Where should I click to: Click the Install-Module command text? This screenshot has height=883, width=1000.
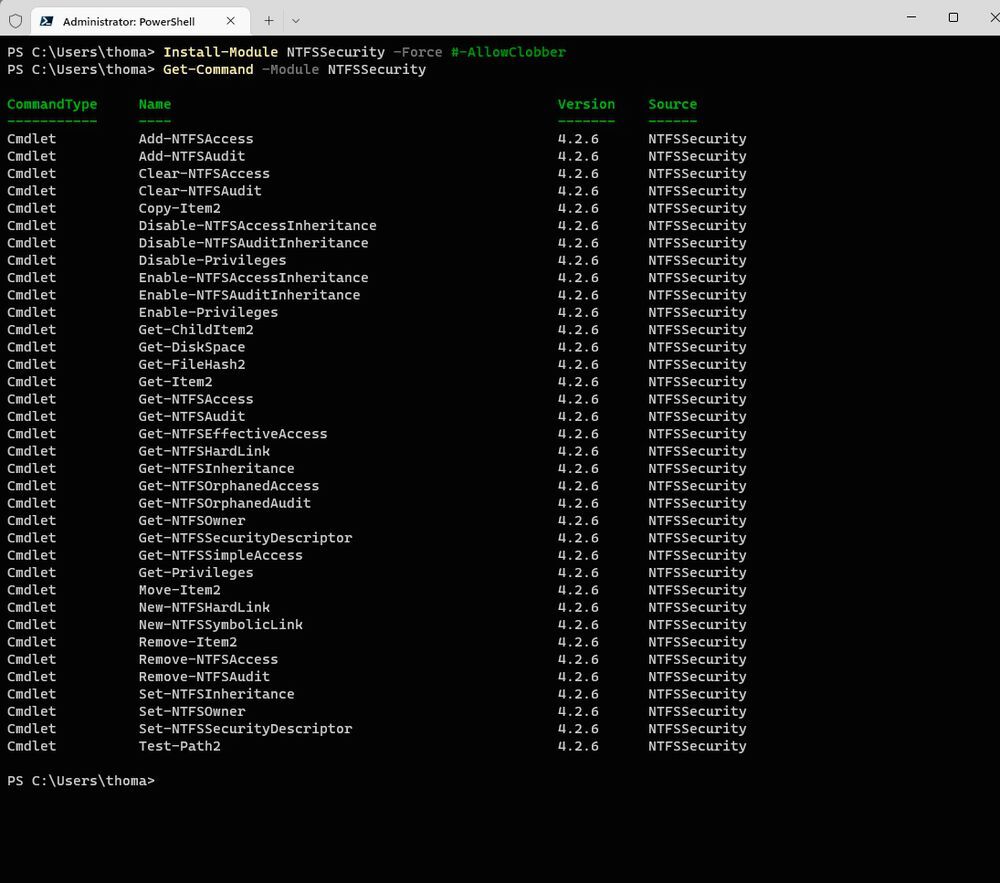point(220,52)
